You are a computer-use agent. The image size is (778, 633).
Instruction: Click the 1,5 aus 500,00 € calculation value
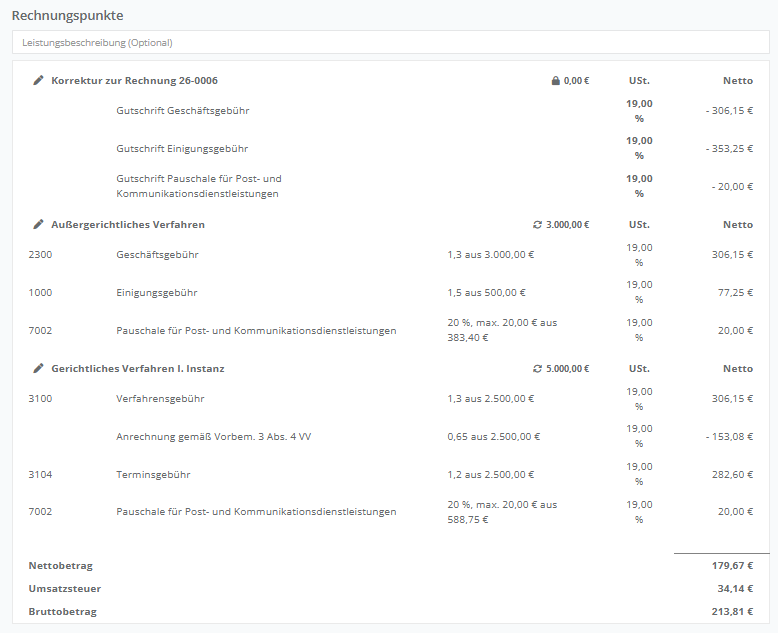click(x=486, y=293)
